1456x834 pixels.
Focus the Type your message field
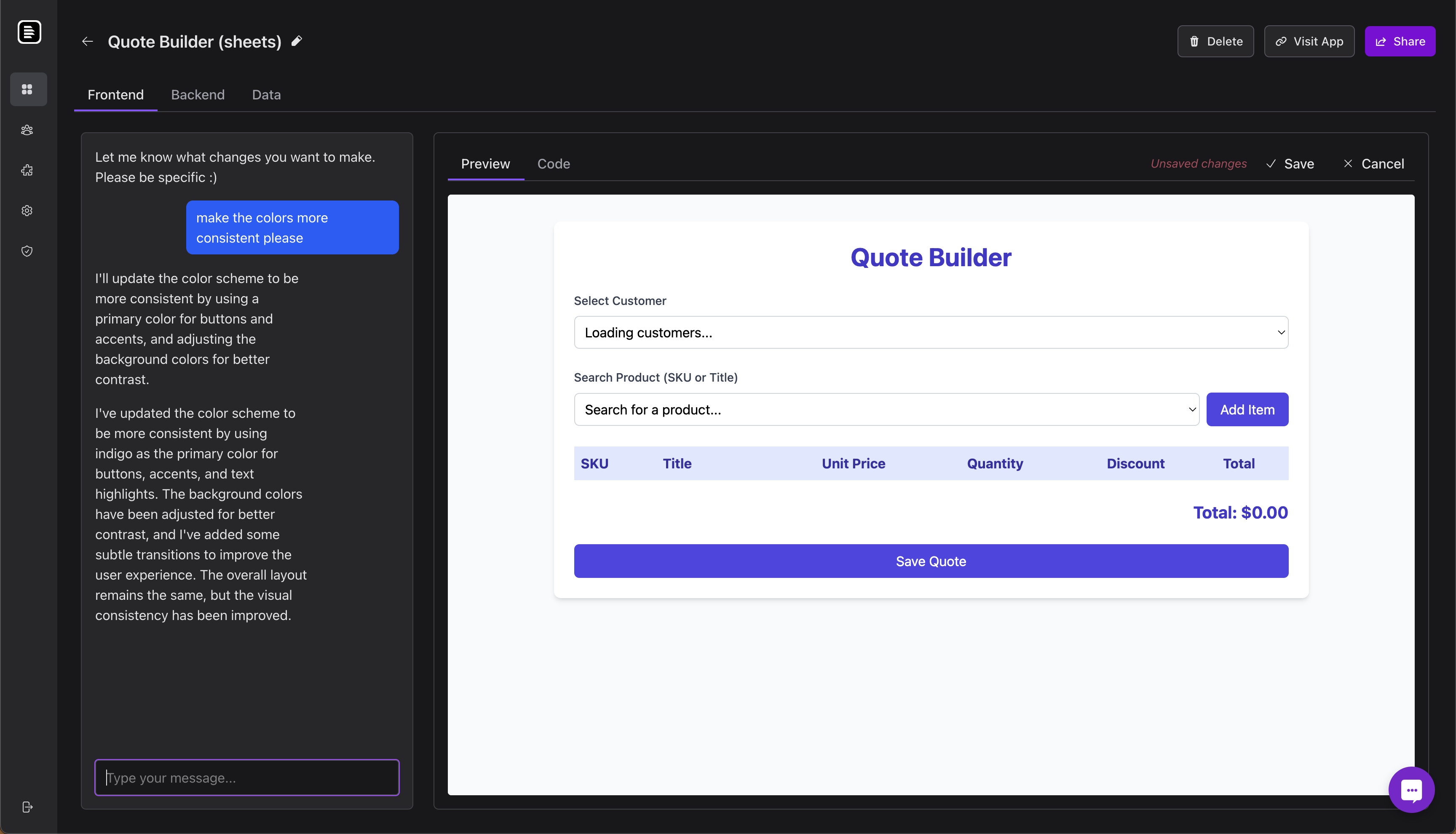247,777
